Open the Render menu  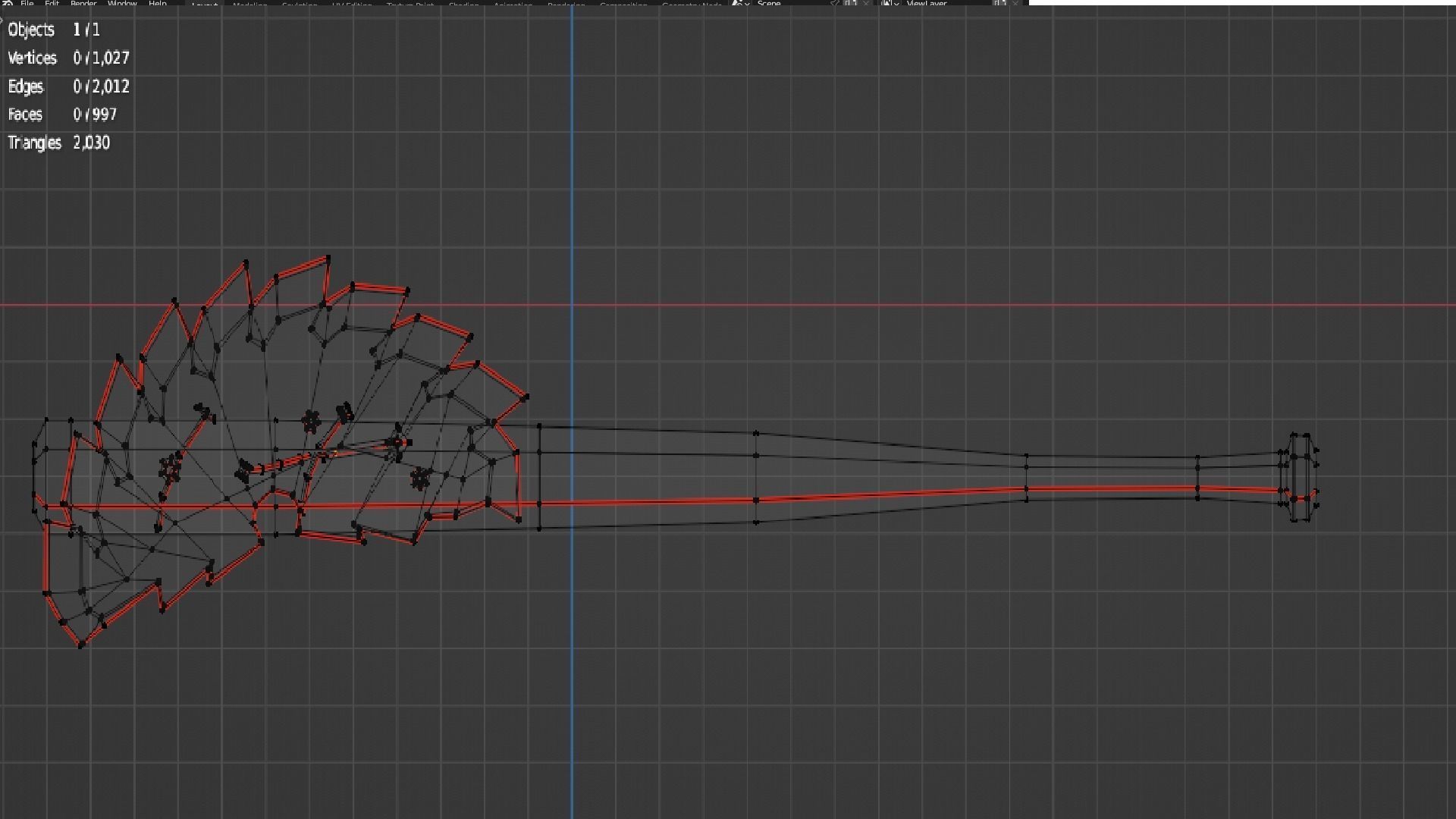[83, 3]
